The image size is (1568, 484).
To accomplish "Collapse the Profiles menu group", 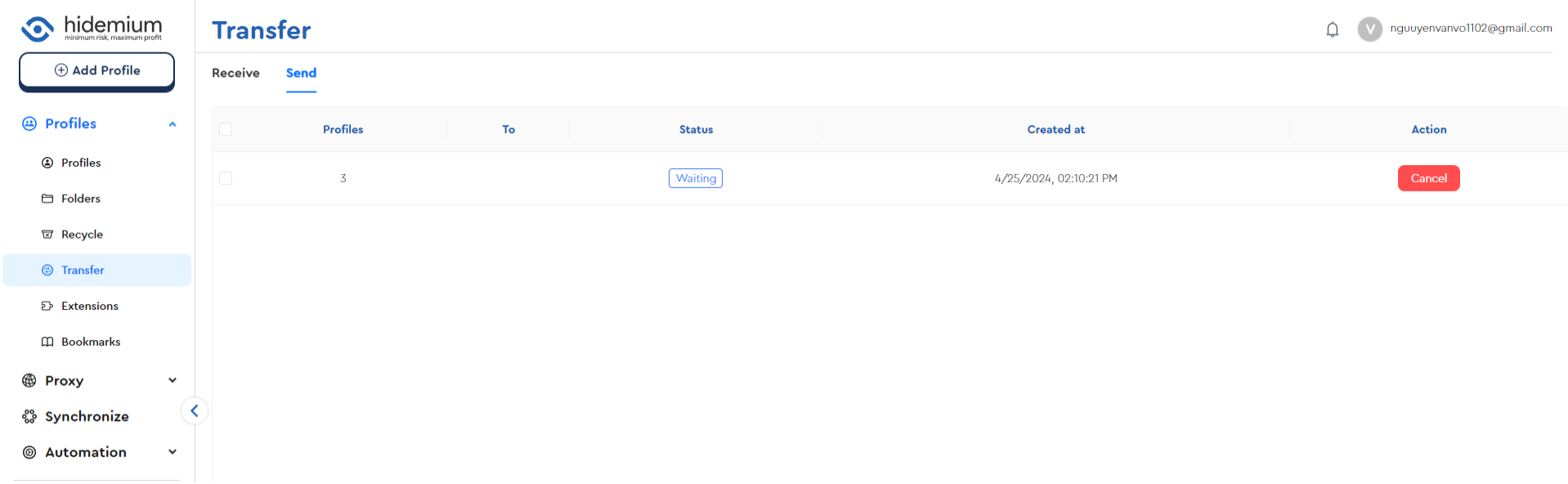I will [172, 124].
